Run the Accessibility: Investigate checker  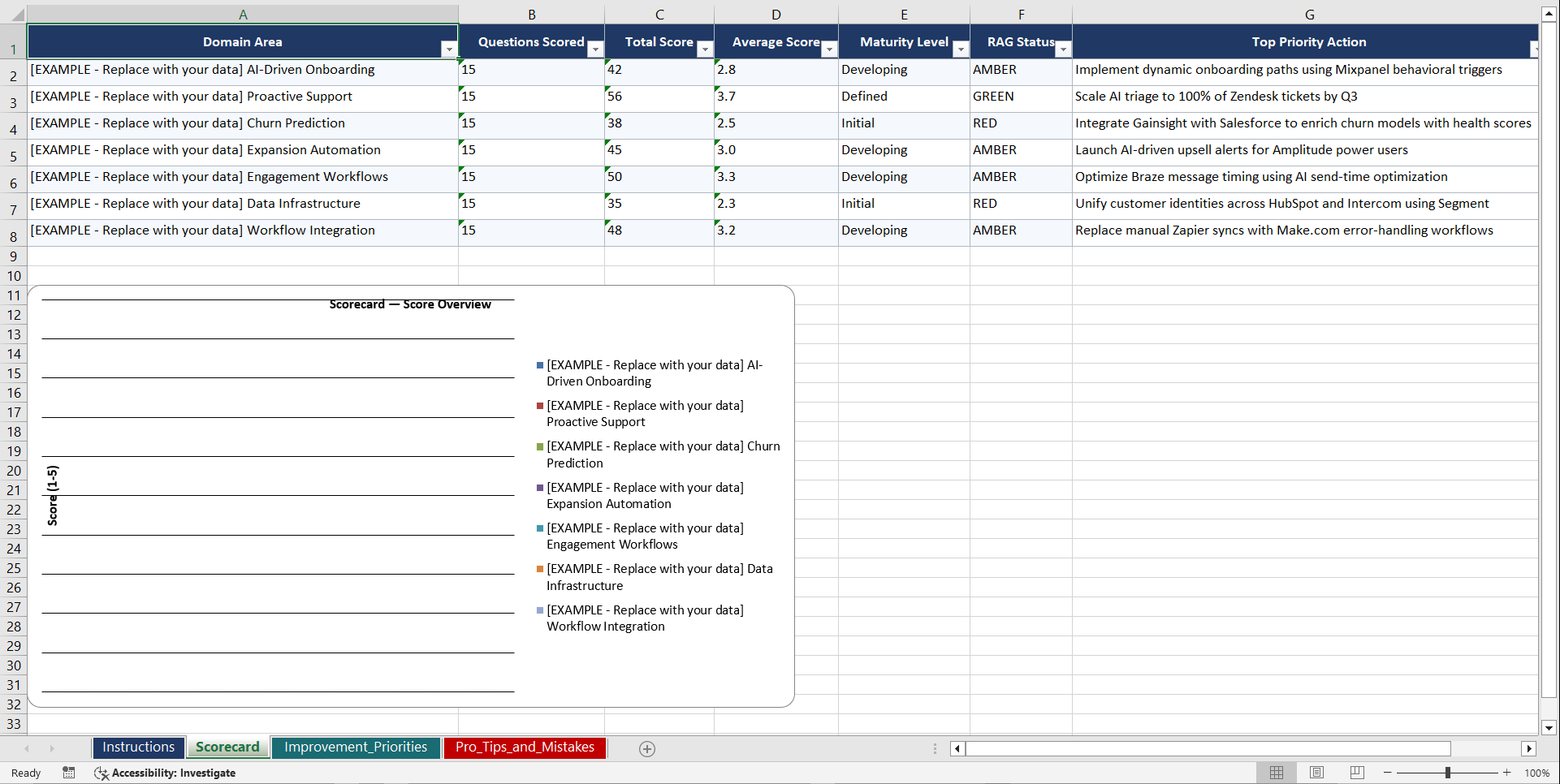[165, 773]
